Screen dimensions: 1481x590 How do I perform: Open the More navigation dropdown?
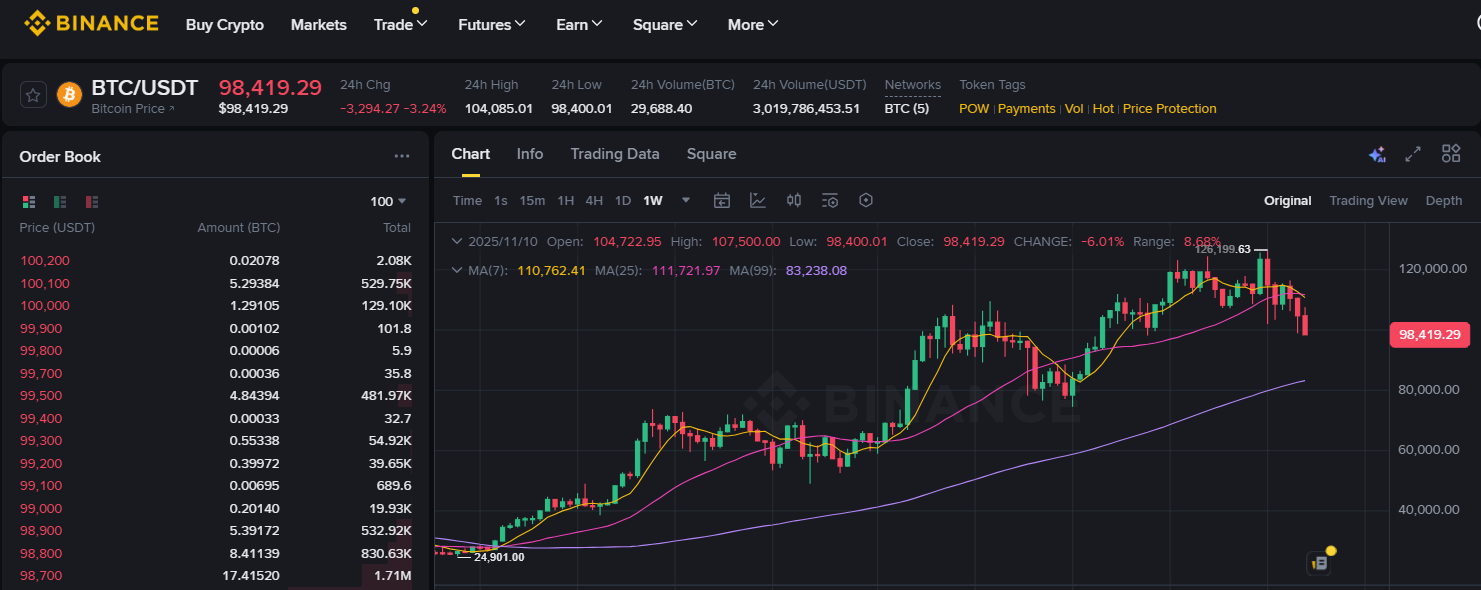[752, 24]
